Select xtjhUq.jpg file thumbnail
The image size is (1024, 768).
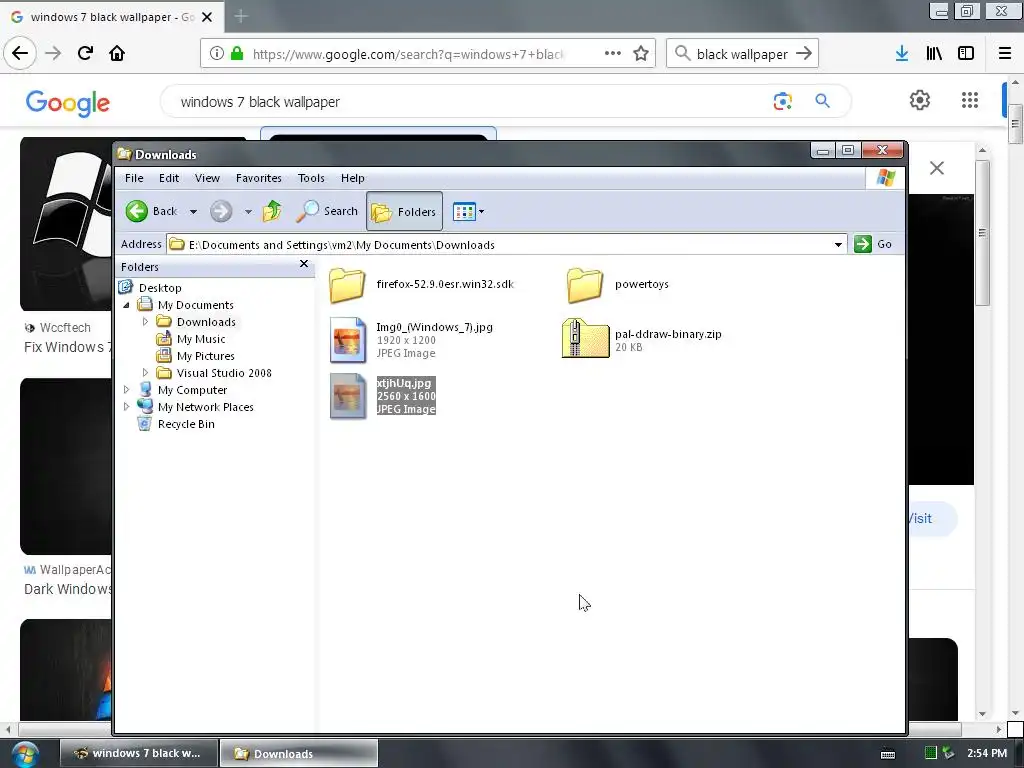point(347,396)
